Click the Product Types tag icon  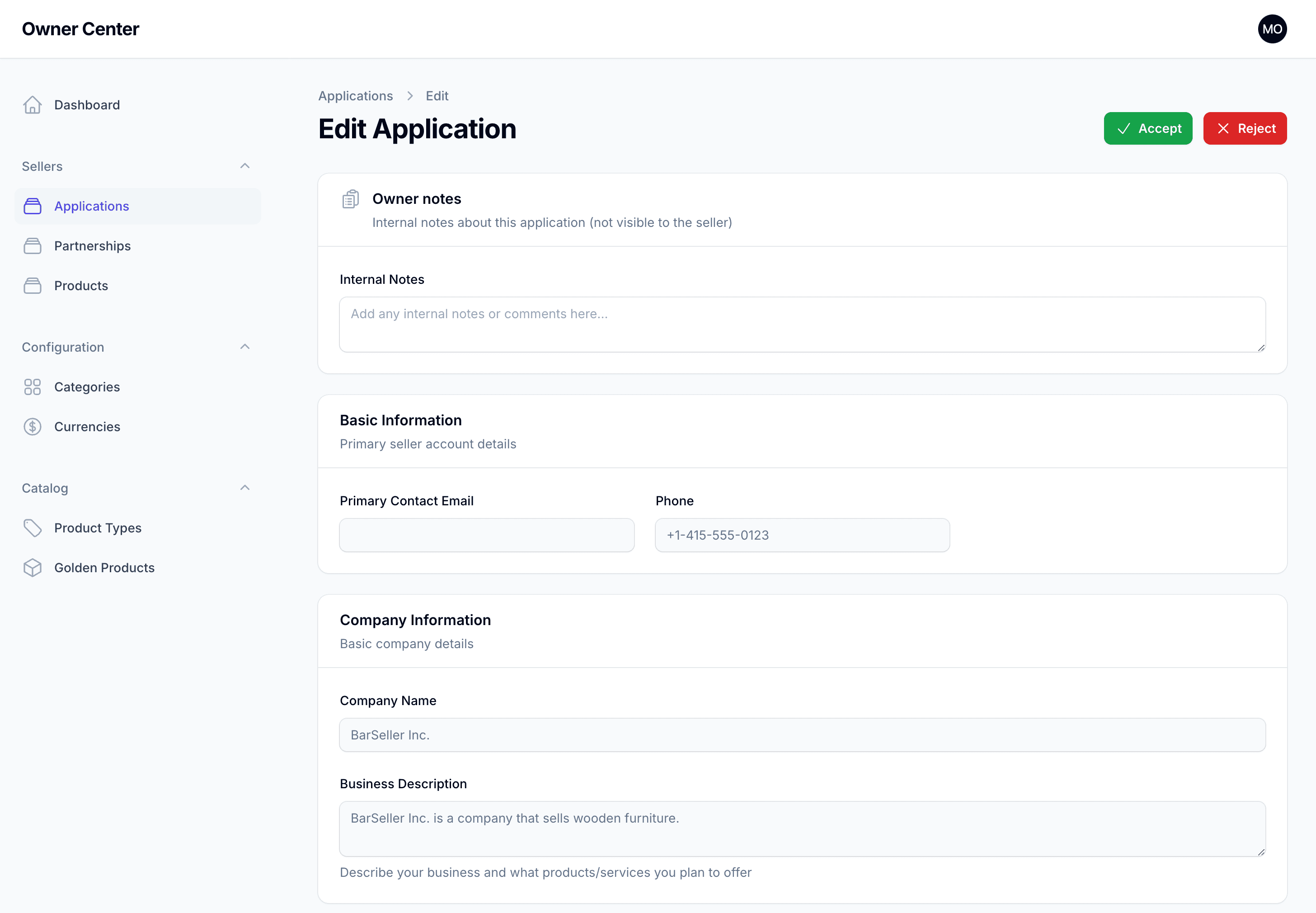point(33,528)
